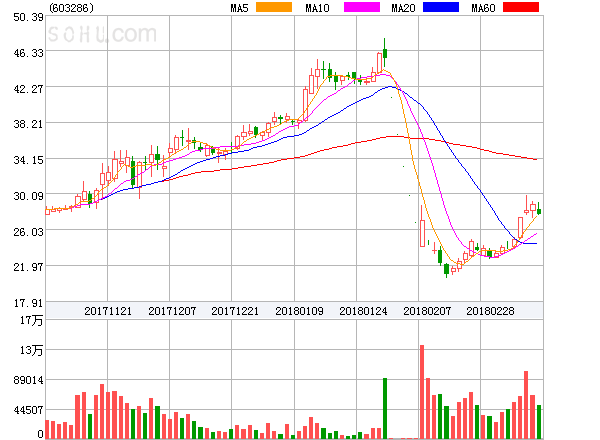The image size is (600, 440).
Task: Click the 20180124 date label
Action: point(363,311)
